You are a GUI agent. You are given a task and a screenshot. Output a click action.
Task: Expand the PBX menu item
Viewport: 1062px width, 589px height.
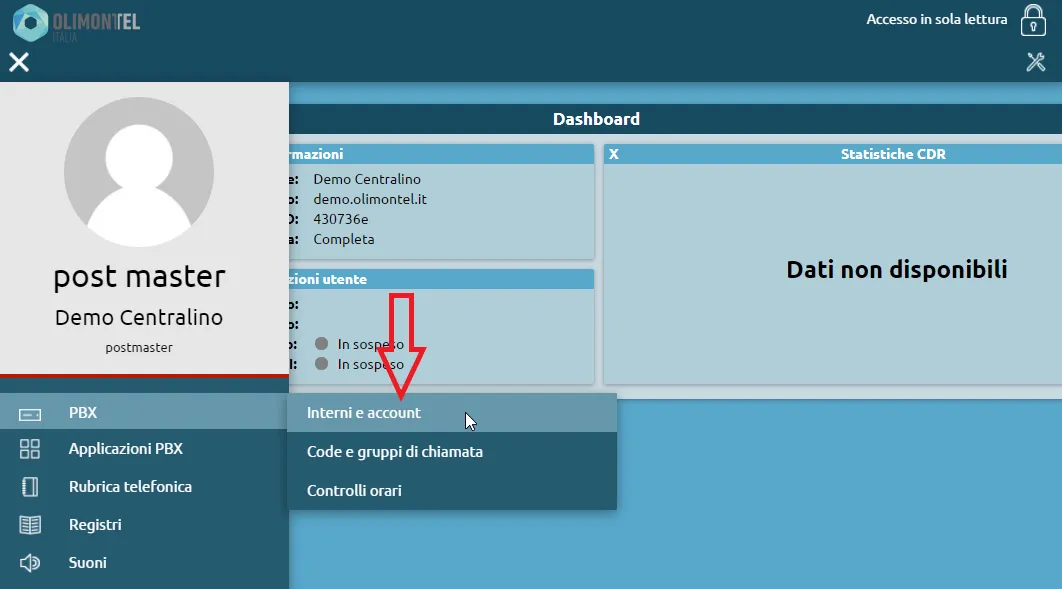[83, 413]
